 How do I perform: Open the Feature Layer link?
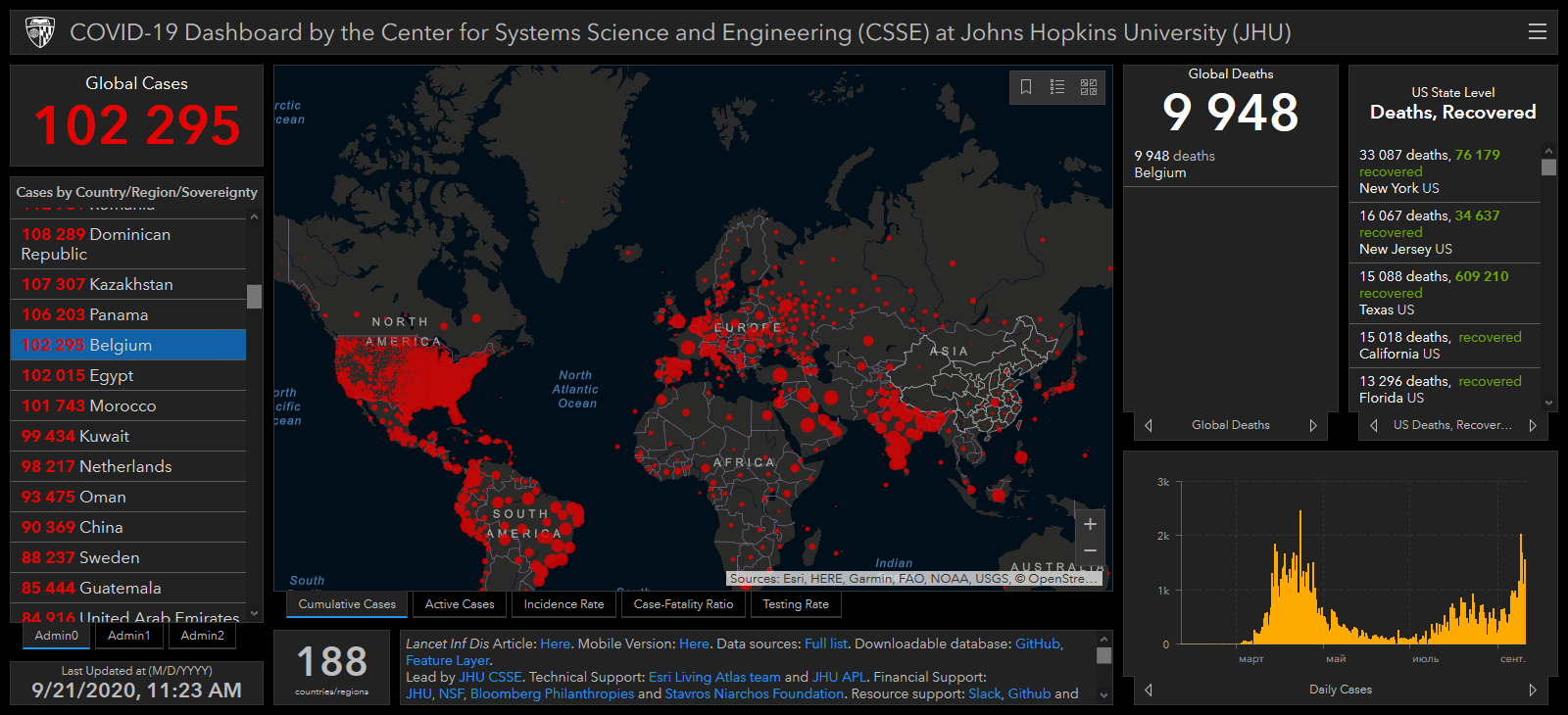tap(448, 660)
